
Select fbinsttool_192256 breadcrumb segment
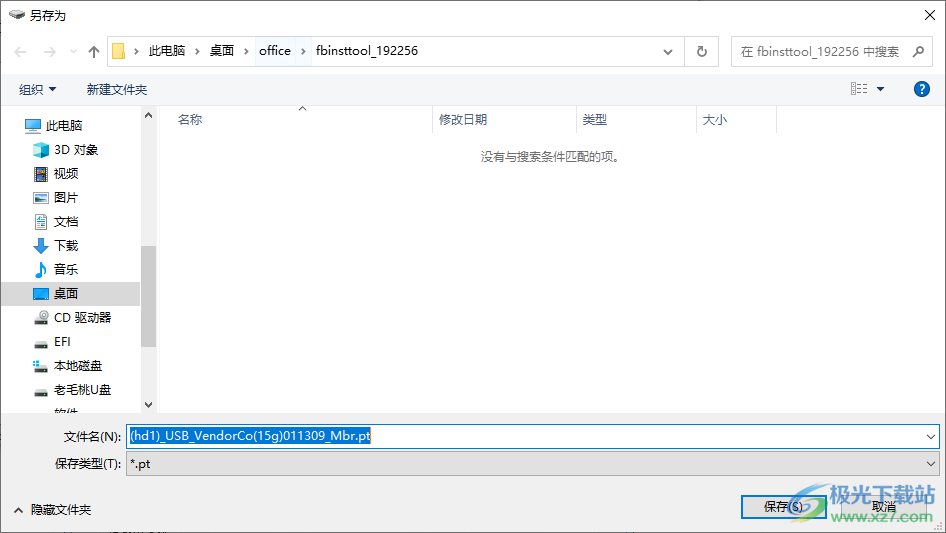point(367,51)
